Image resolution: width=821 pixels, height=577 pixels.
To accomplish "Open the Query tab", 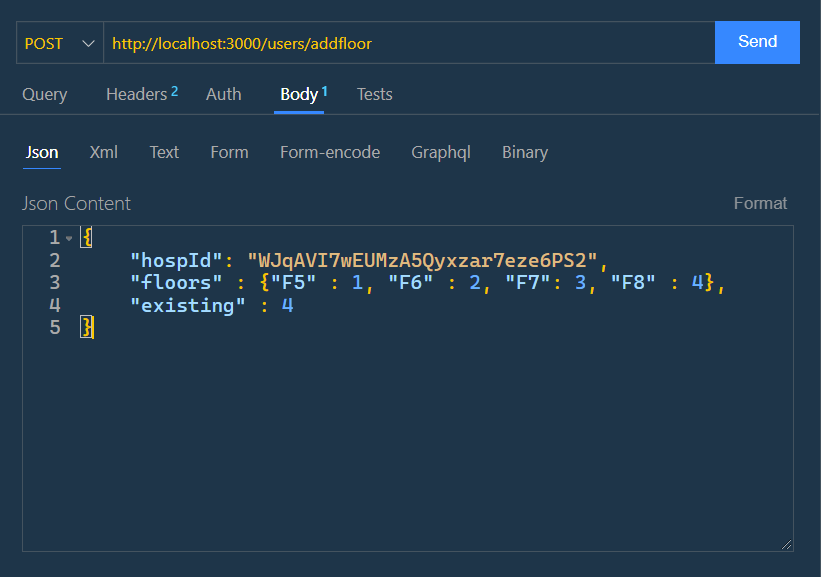I will pyautogui.click(x=44, y=94).
